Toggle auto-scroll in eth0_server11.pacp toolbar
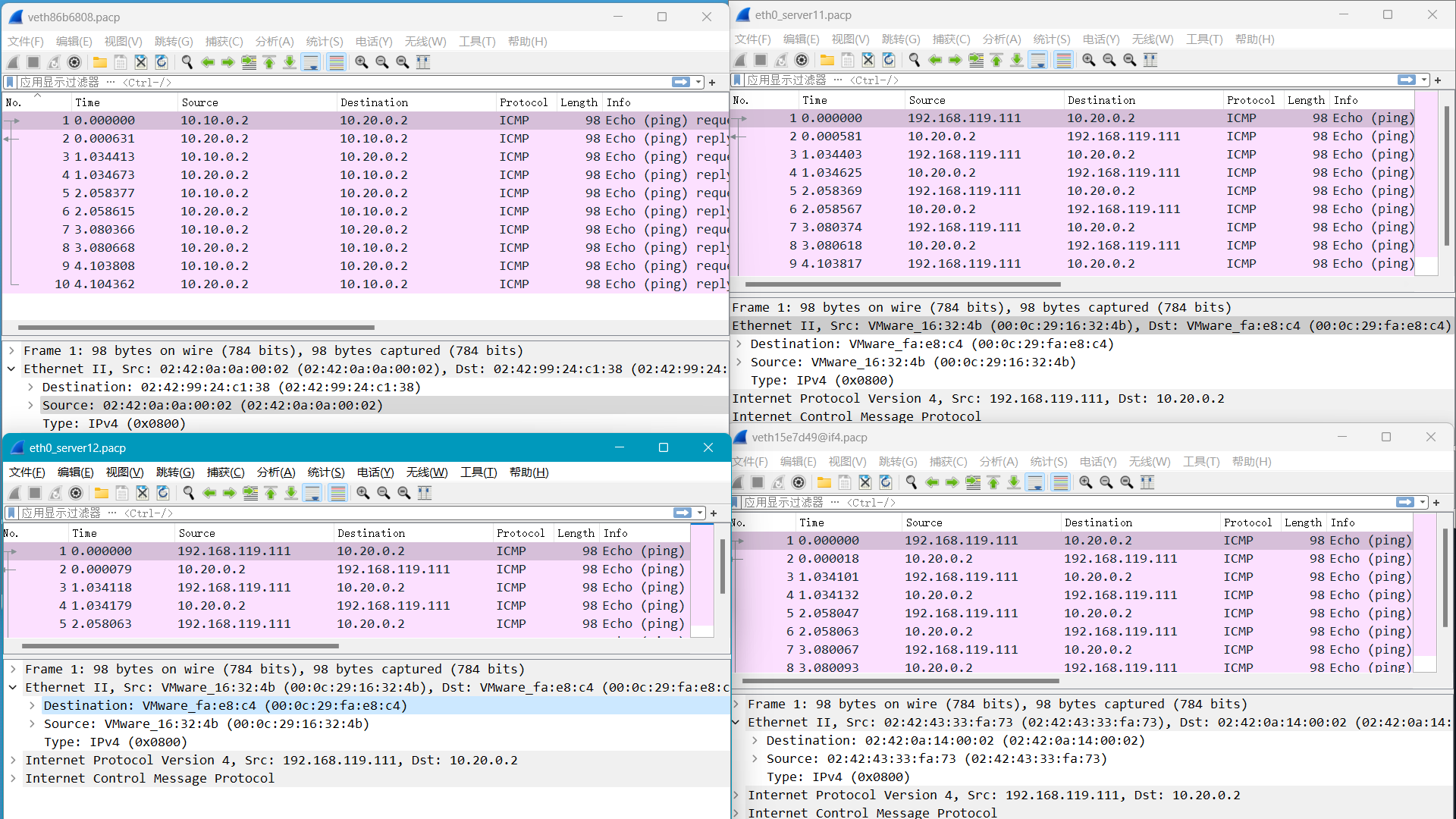 [1038, 60]
